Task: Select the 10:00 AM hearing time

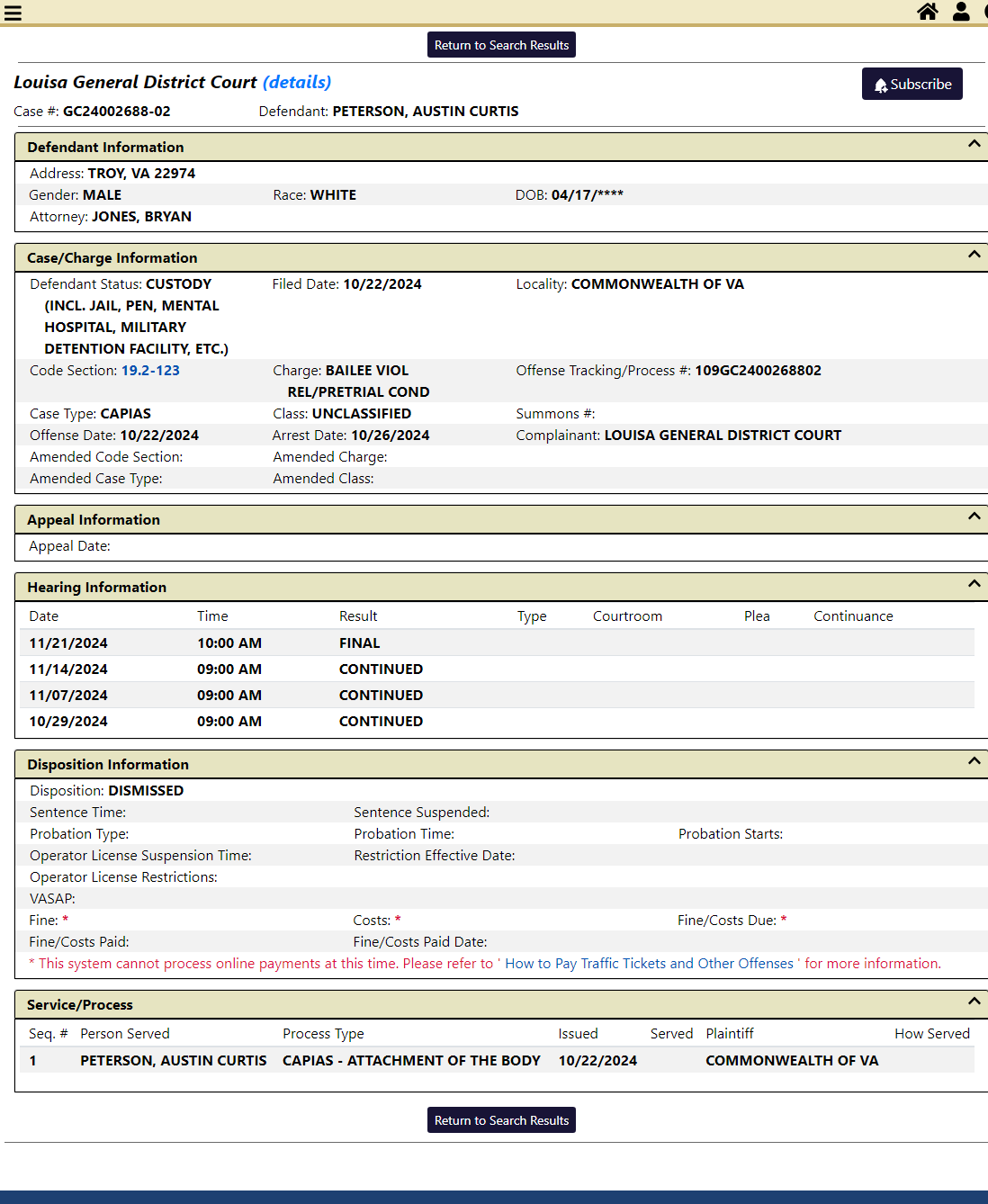Action: pos(229,643)
